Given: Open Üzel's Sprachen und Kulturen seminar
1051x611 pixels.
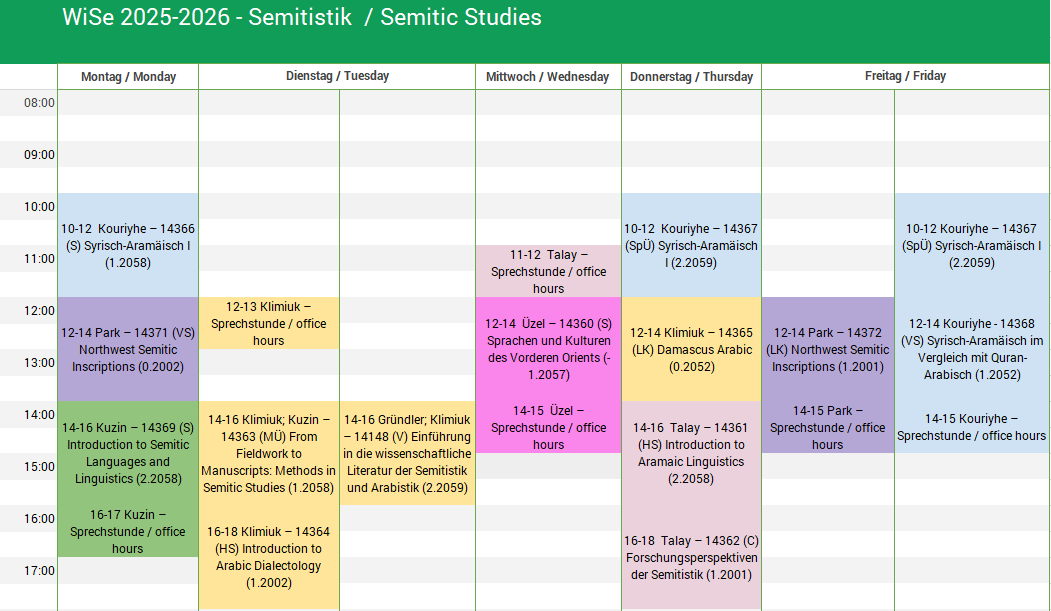Looking at the screenshot, I should (548, 349).
